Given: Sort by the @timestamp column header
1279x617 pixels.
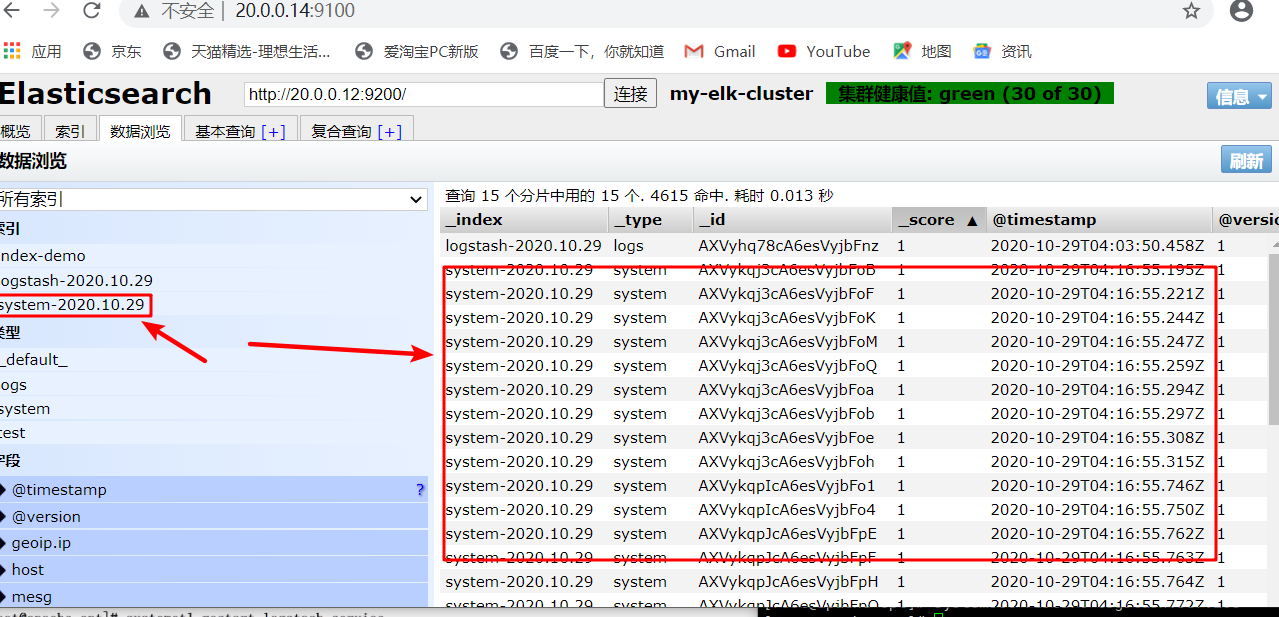Looking at the screenshot, I should 1099,220.
